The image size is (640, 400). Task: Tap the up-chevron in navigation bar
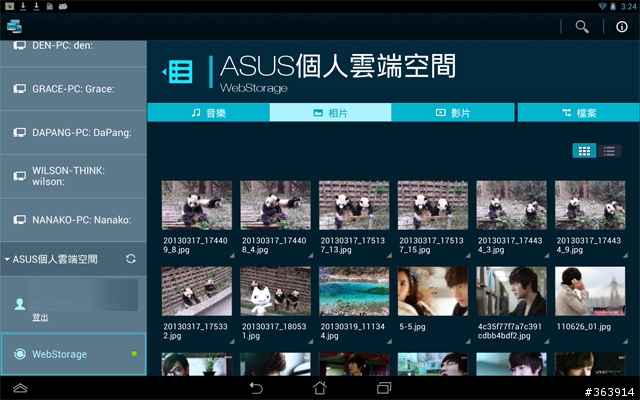(20, 388)
